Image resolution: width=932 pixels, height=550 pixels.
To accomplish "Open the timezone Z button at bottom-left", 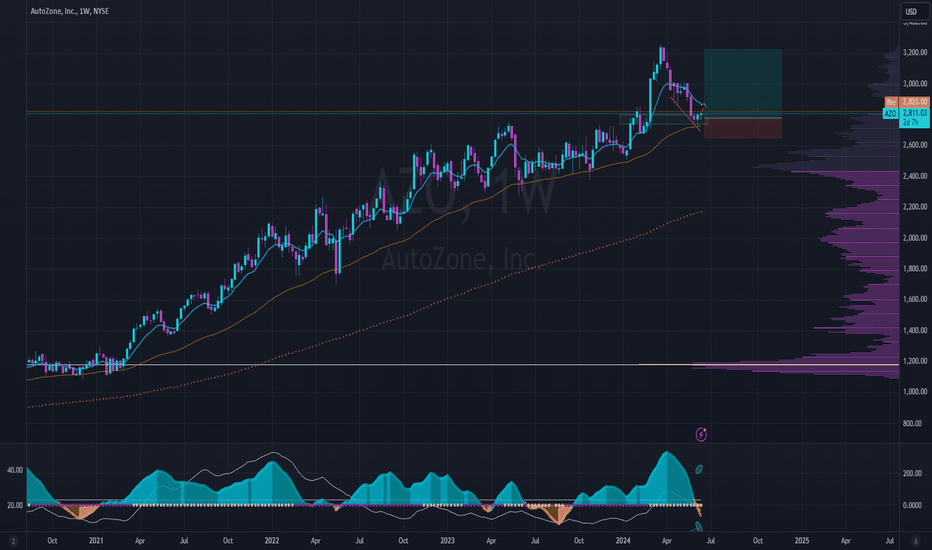I will (13, 541).
